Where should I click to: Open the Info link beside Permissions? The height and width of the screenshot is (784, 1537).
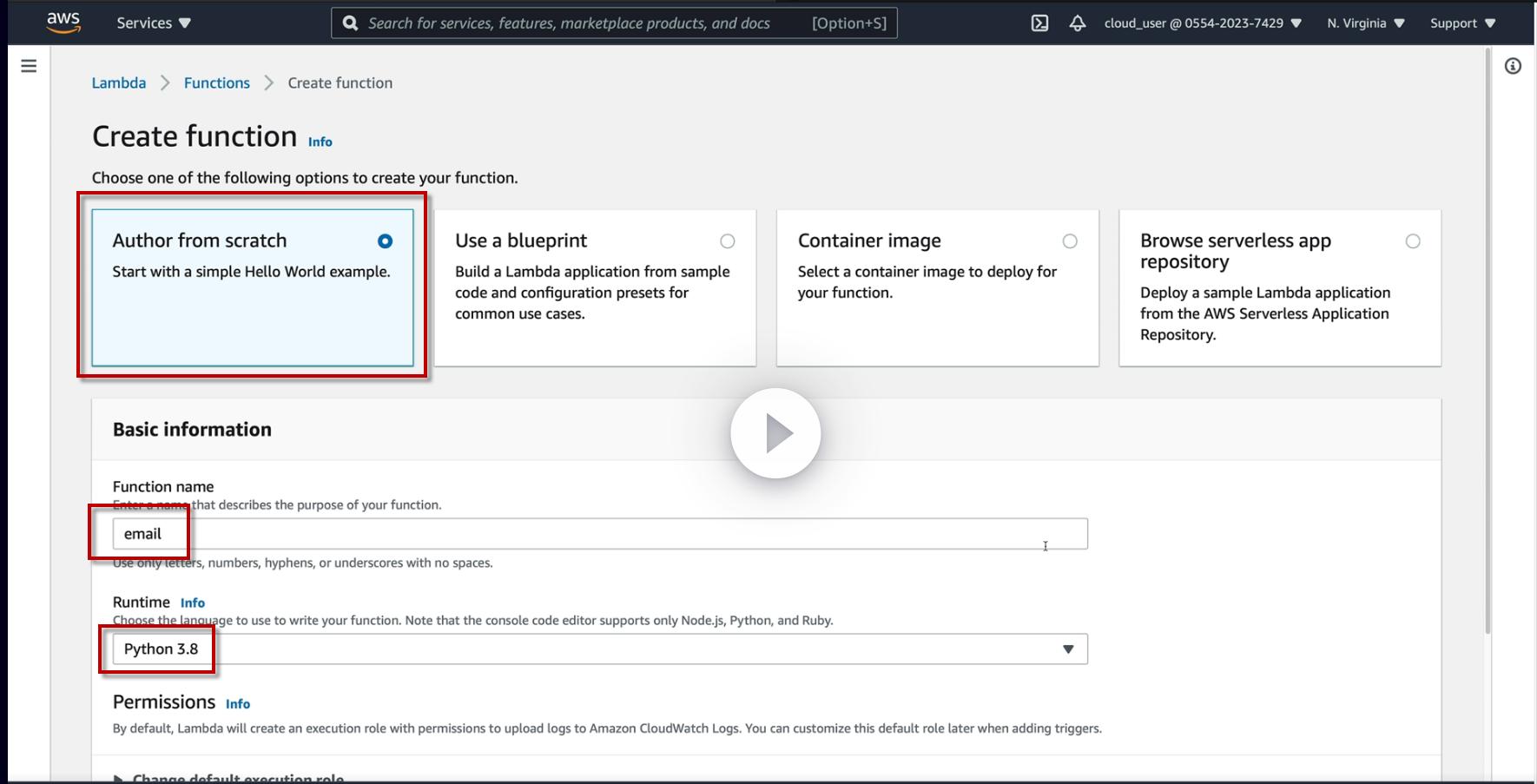coord(238,704)
